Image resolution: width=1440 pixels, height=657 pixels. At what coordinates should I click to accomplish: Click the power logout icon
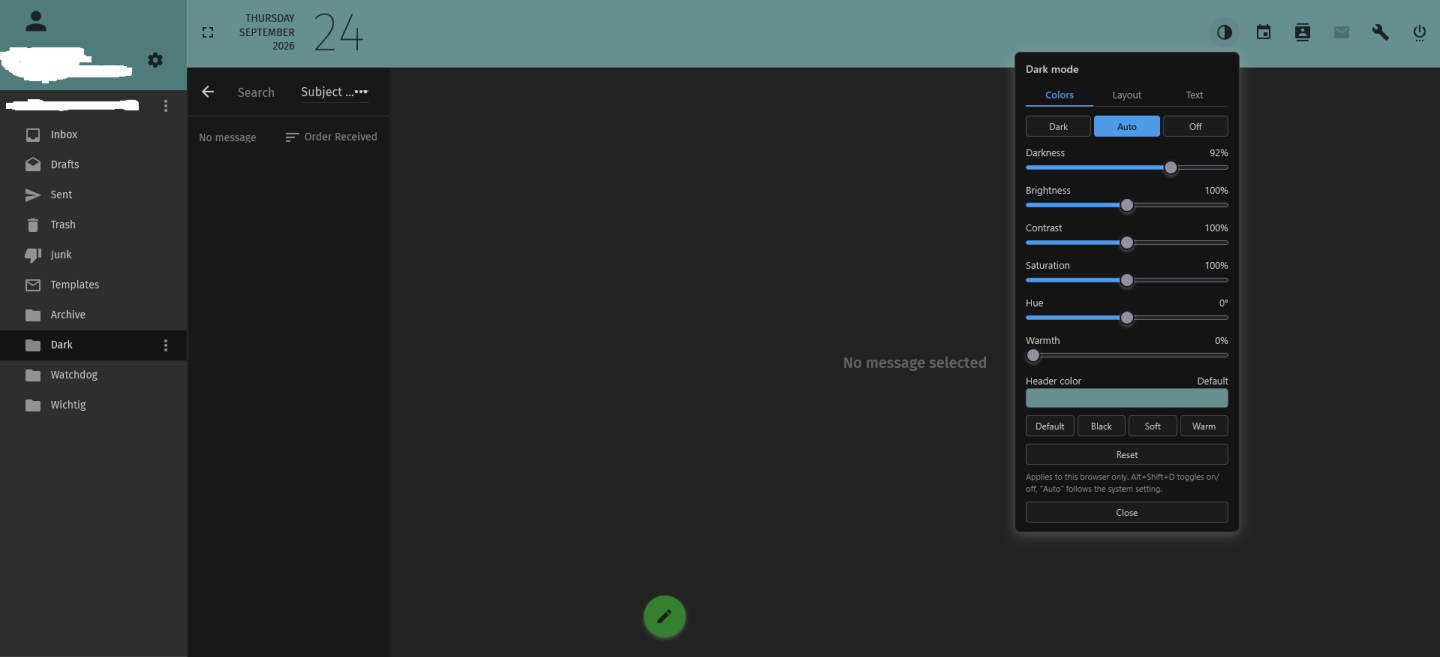[x=1419, y=32]
